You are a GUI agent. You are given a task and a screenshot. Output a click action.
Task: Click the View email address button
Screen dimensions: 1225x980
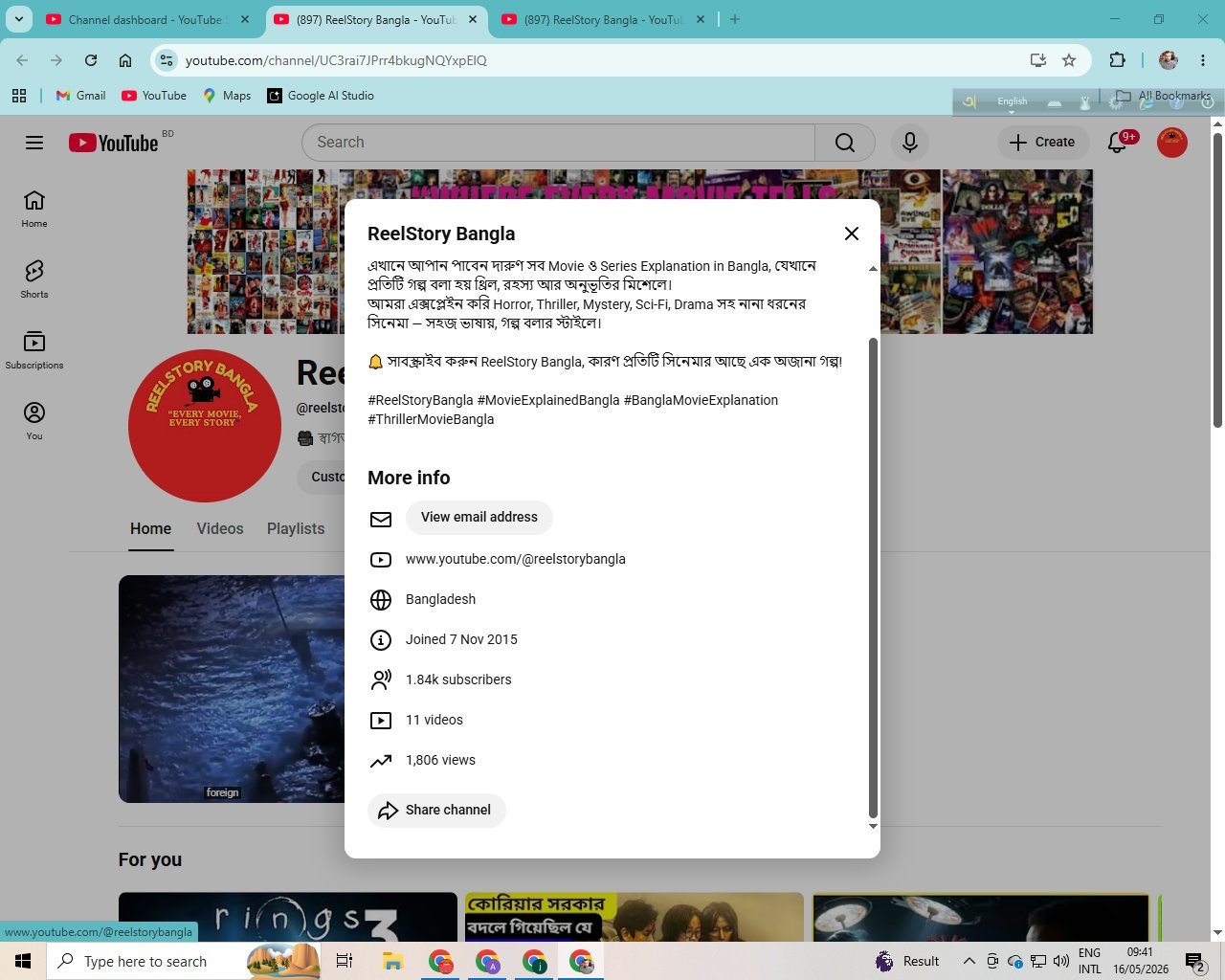(479, 518)
